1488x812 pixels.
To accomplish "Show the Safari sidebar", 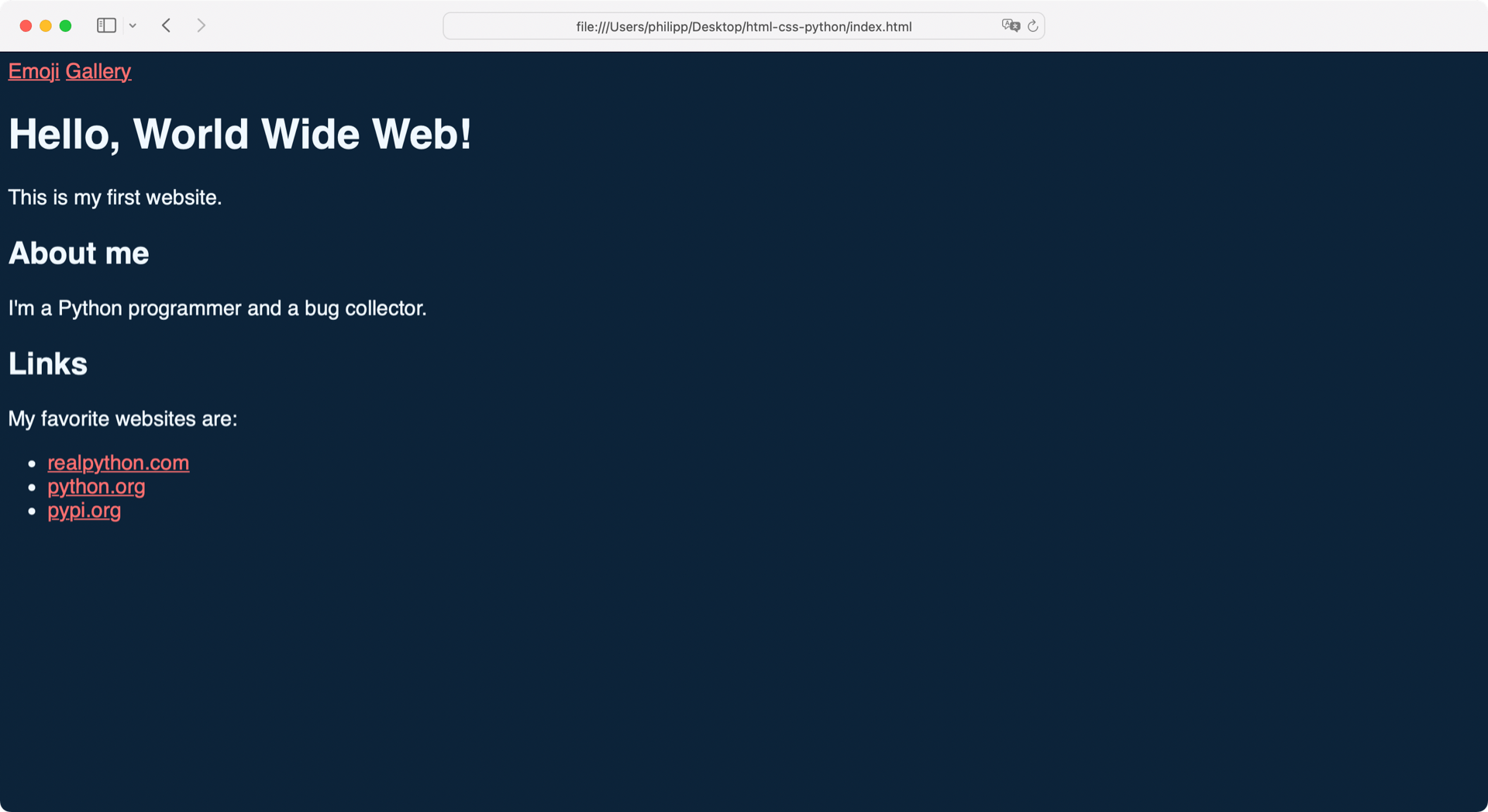I will [106, 25].
